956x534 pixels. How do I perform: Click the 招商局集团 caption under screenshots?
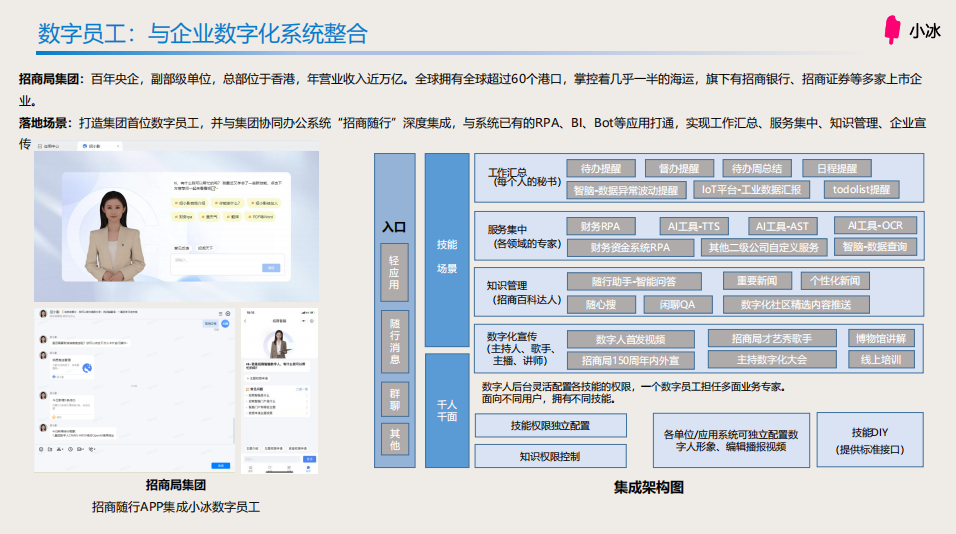[x=176, y=485]
